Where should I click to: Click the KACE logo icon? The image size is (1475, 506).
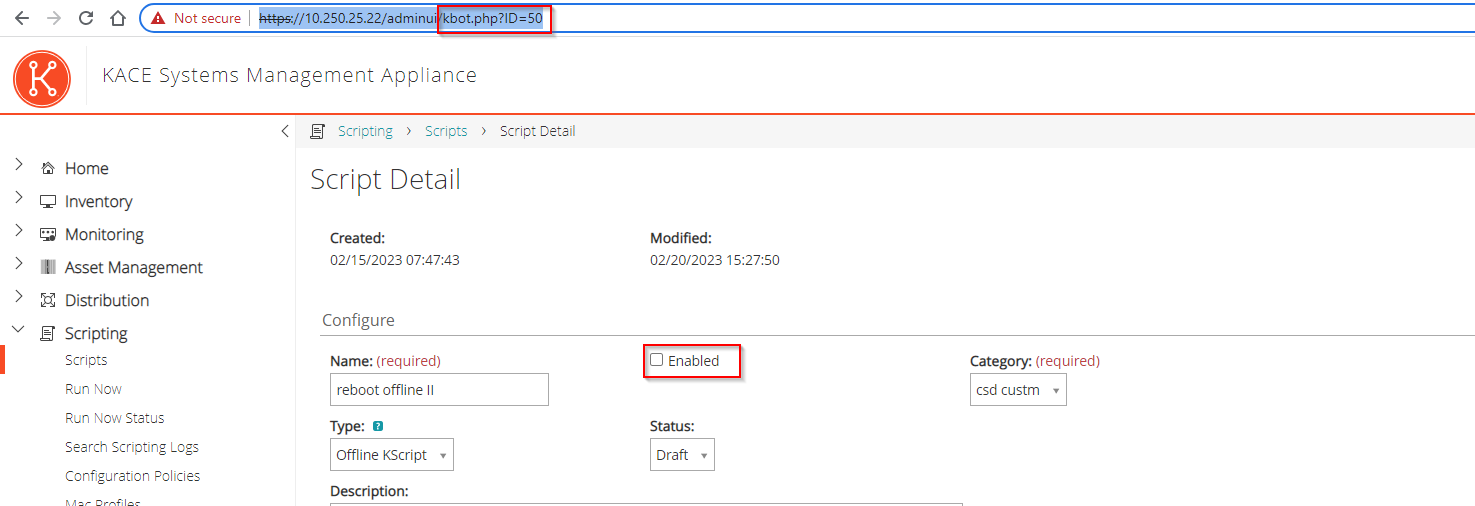point(42,78)
